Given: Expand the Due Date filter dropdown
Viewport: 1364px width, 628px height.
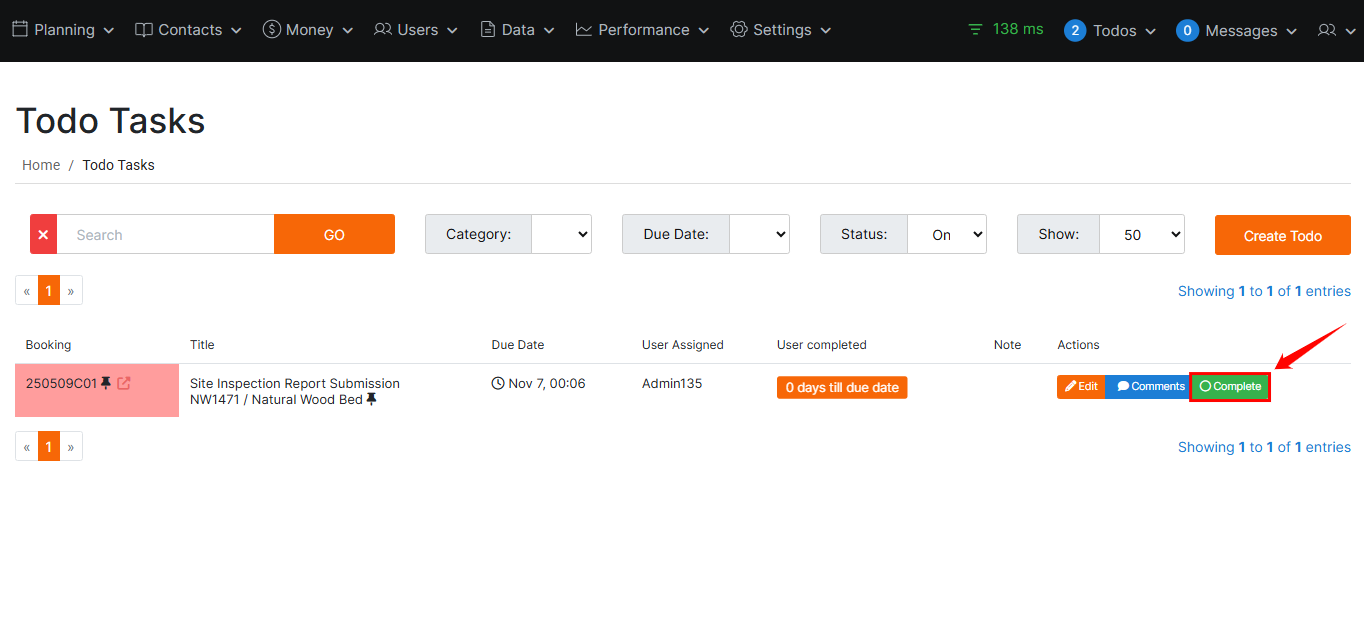Looking at the screenshot, I should pyautogui.click(x=759, y=234).
